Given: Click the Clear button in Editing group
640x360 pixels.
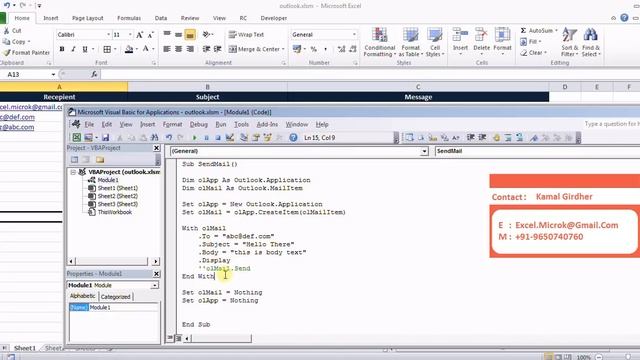Looking at the screenshot, I should tap(534, 53).
